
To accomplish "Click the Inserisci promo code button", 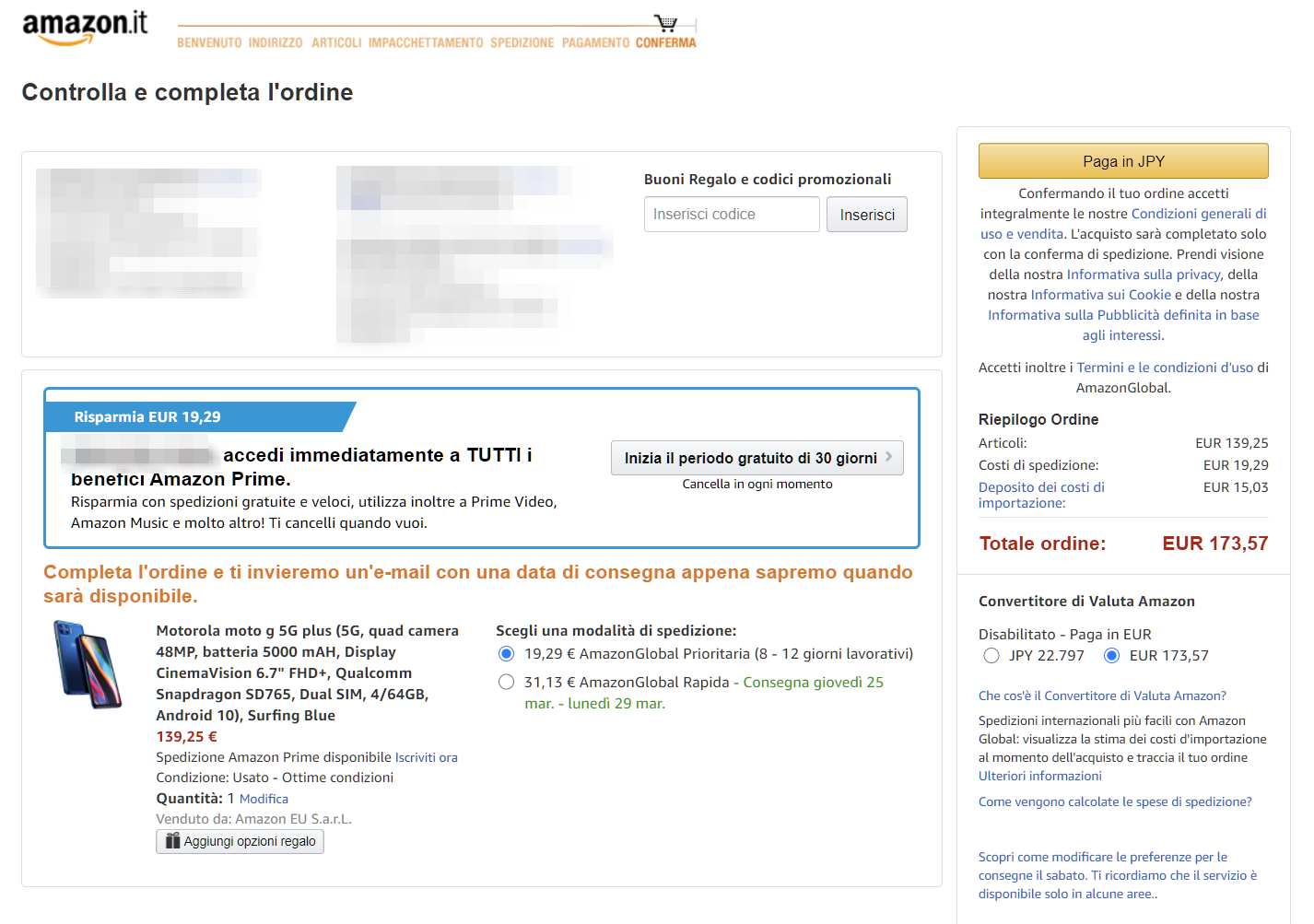I will (x=866, y=215).
